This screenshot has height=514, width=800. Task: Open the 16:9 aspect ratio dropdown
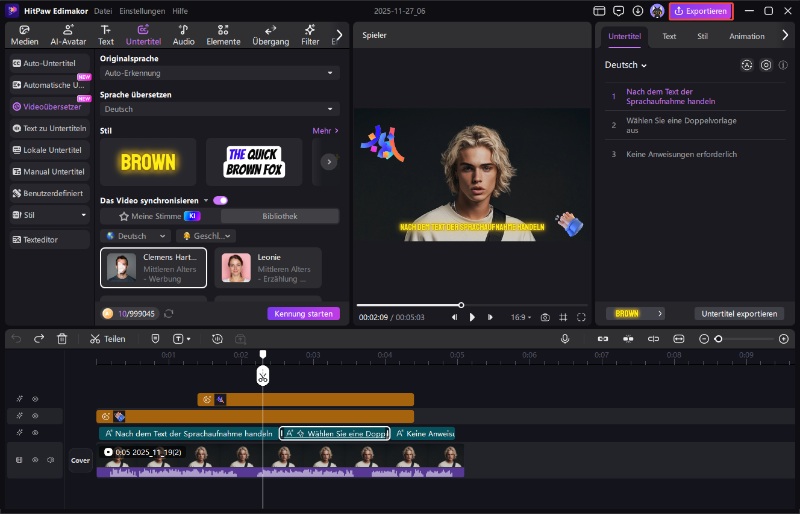coord(521,317)
